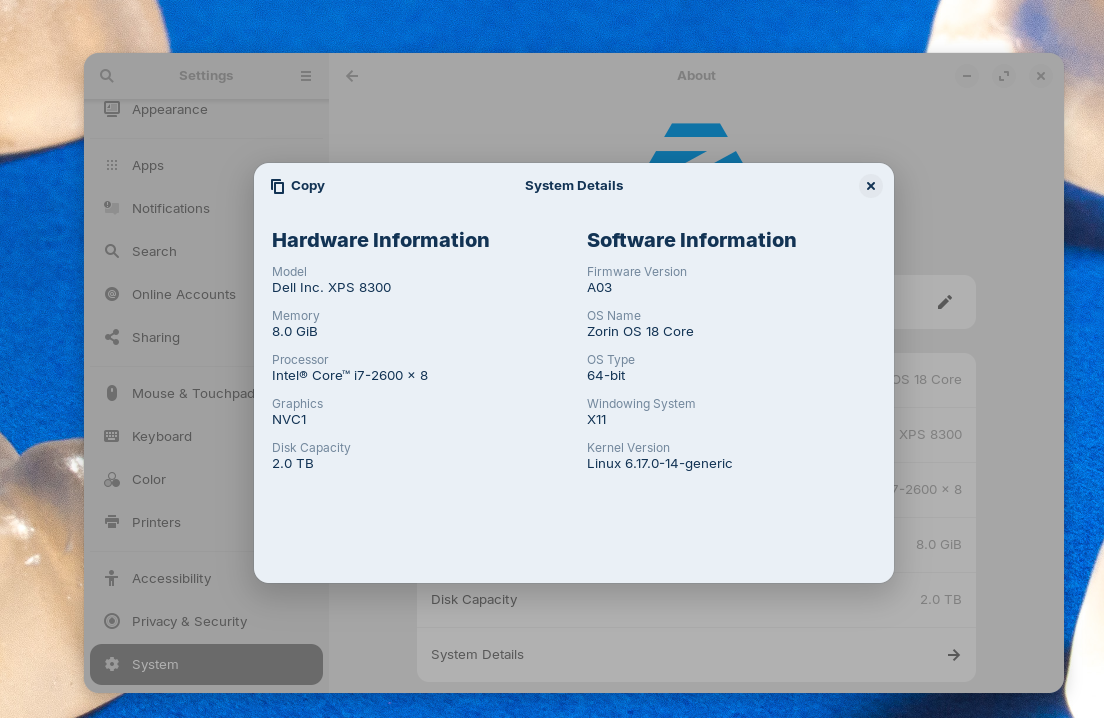The image size is (1104, 718).
Task: Click the Sharing icon in sidebar
Action: (x=112, y=336)
